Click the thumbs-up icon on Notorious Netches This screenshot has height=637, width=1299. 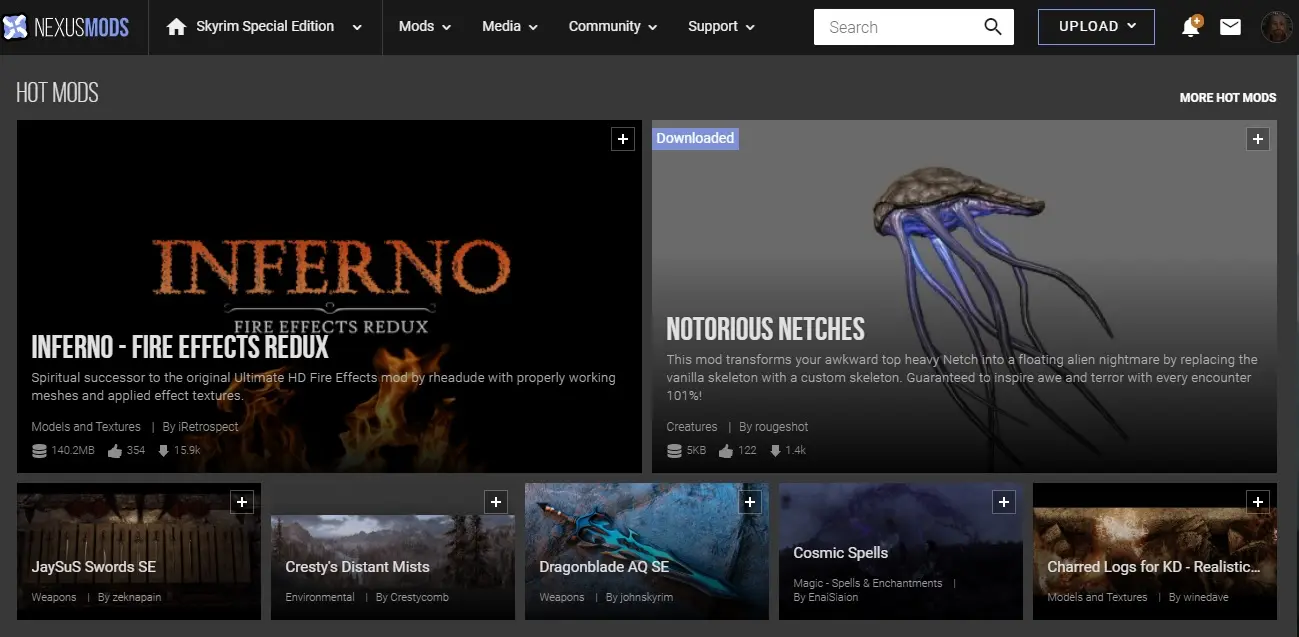coord(726,450)
